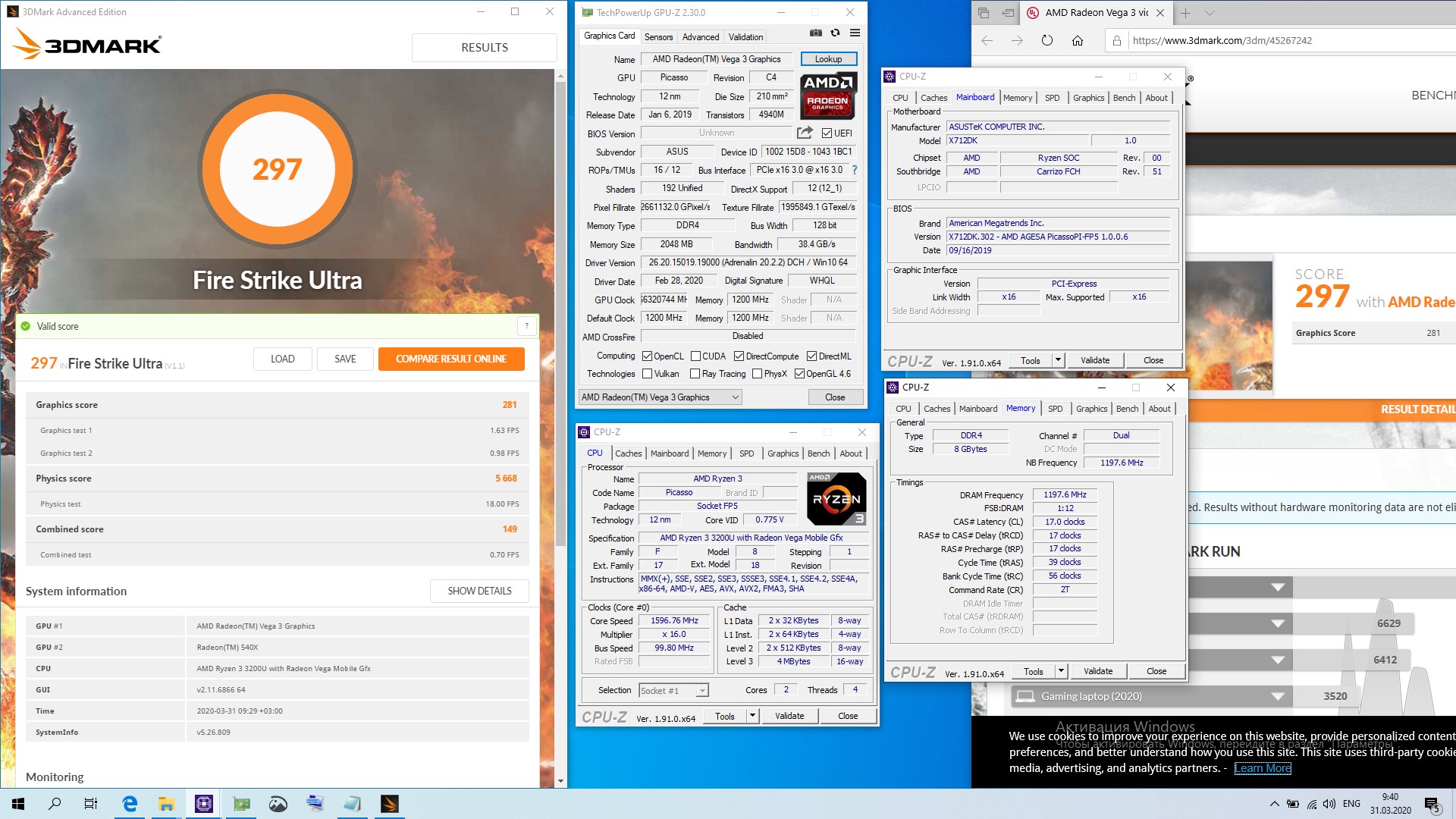Open the Windows Start menu
Viewport: 1456px width, 819px height.
18,804
